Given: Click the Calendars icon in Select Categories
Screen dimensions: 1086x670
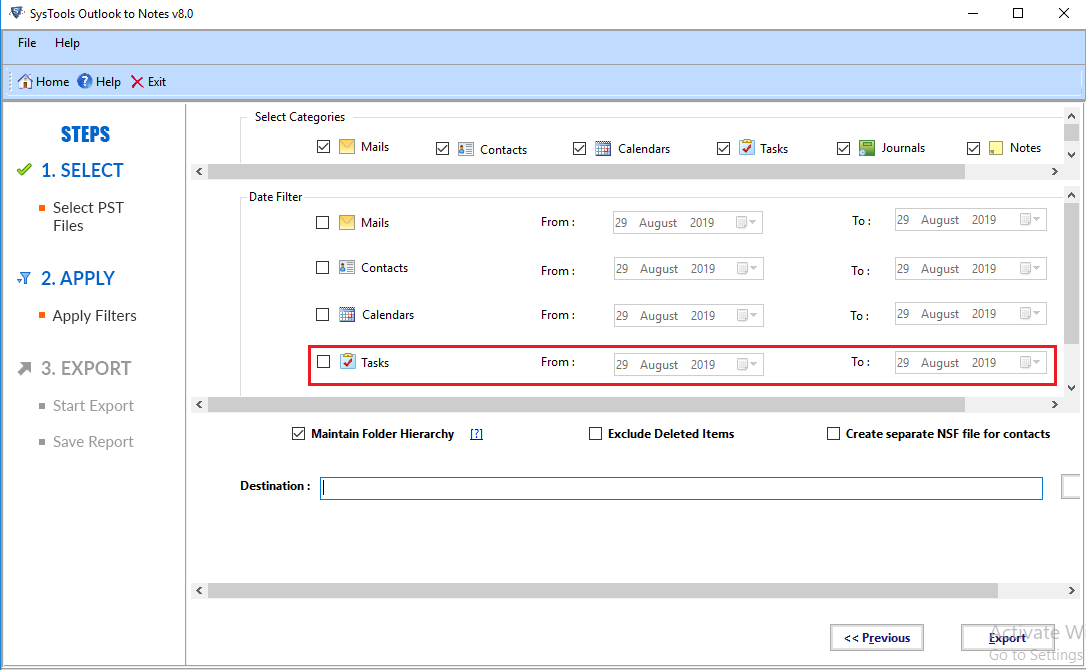Looking at the screenshot, I should click(603, 148).
